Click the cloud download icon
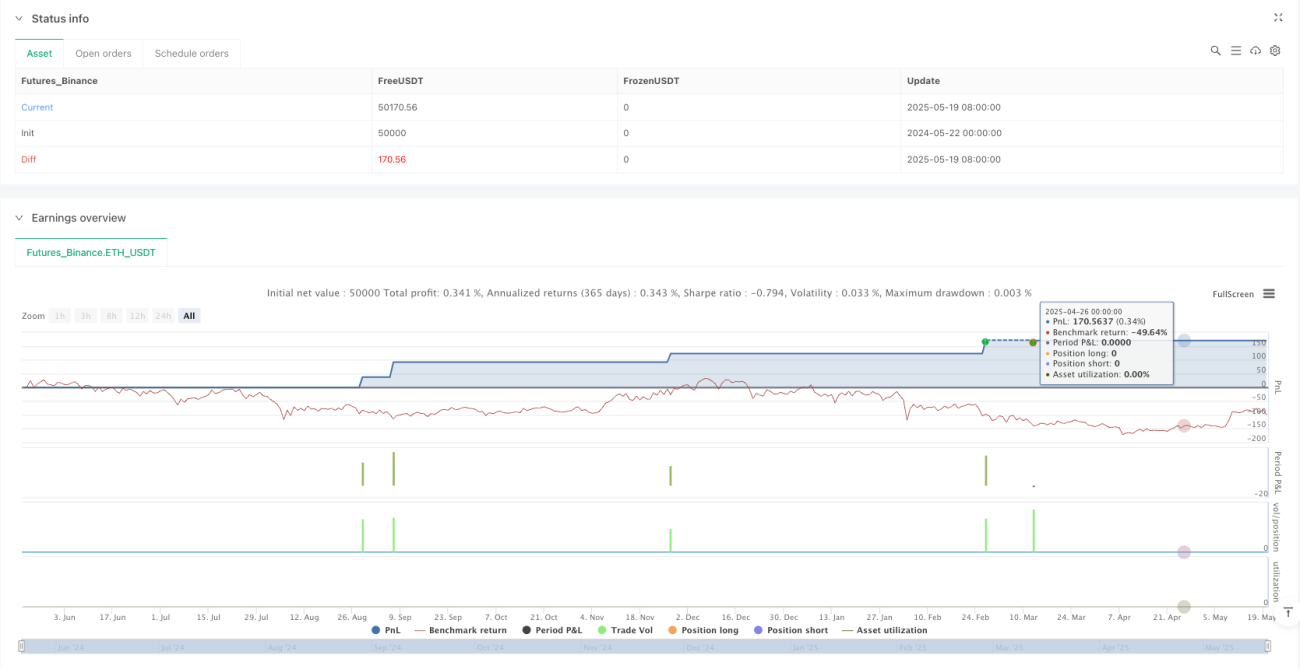1300x669 pixels. click(x=1255, y=50)
